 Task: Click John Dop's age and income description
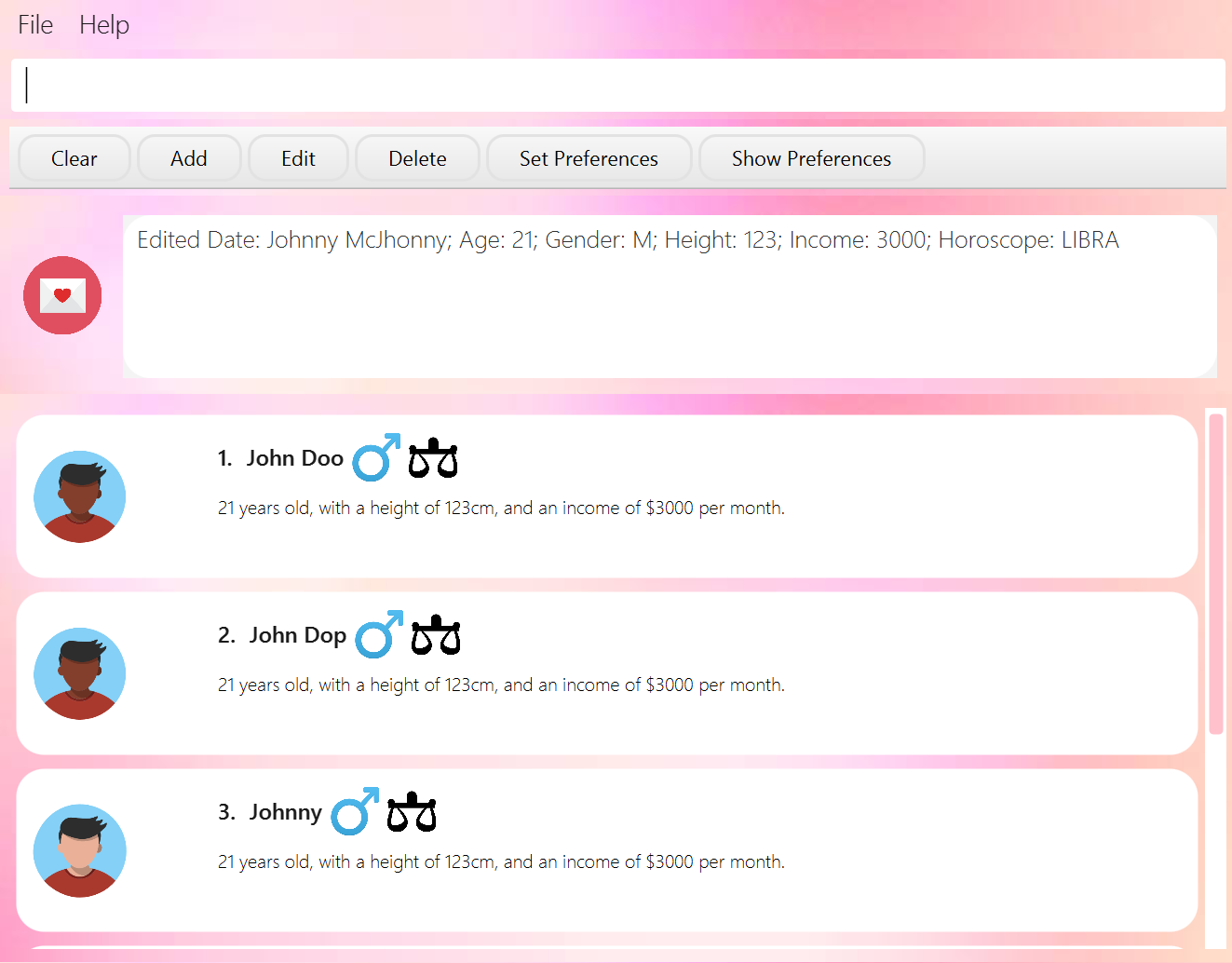(x=501, y=685)
